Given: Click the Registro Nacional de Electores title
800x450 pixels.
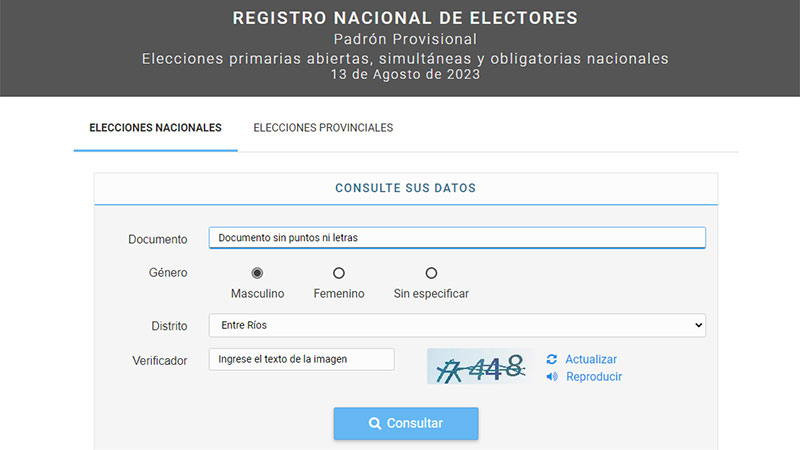Looking at the screenshot, I should (x=405, y=18).
